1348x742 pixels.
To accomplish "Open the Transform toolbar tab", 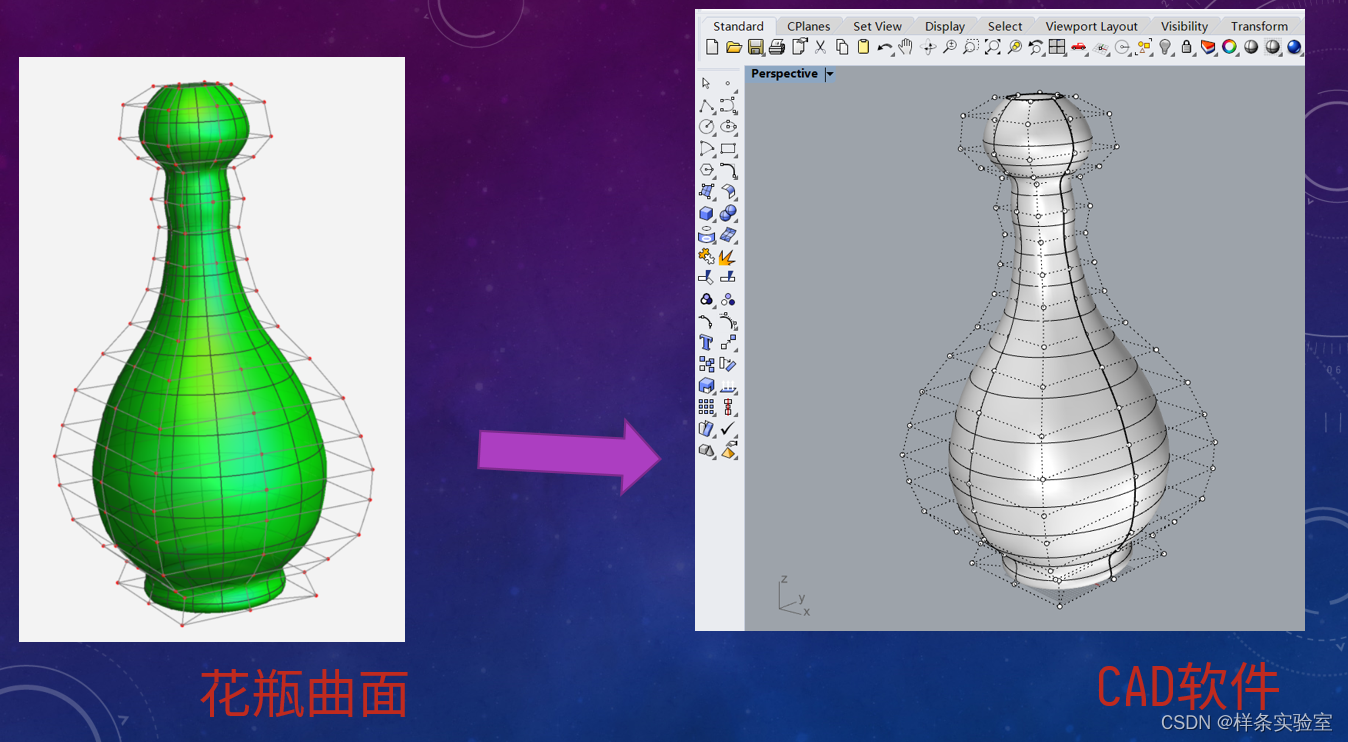I will point(1260,26).
